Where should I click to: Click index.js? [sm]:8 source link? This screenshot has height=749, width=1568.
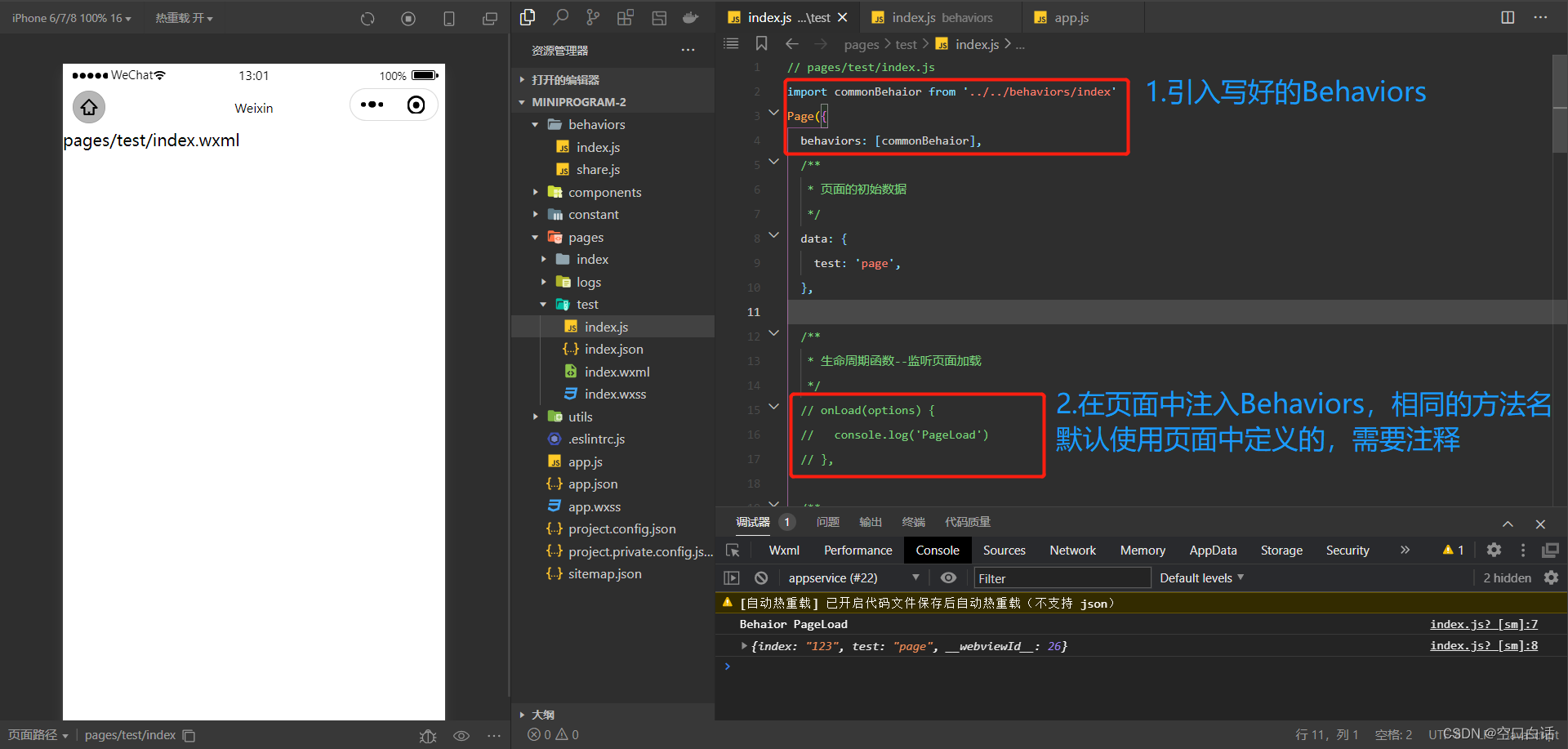coord(1483,645)
